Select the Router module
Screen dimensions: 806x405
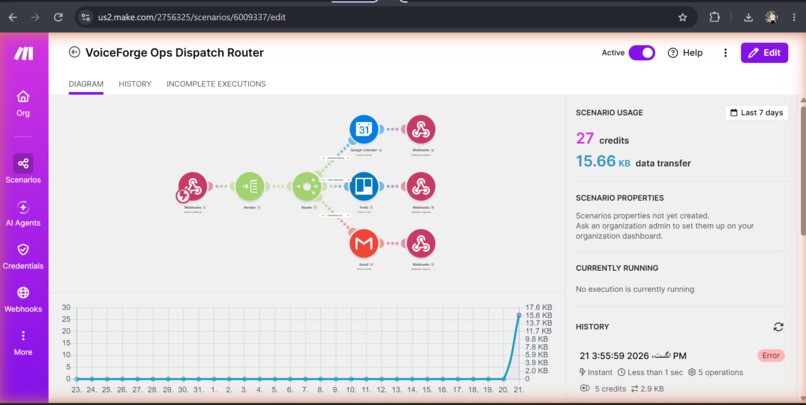[x=307, y=186]
